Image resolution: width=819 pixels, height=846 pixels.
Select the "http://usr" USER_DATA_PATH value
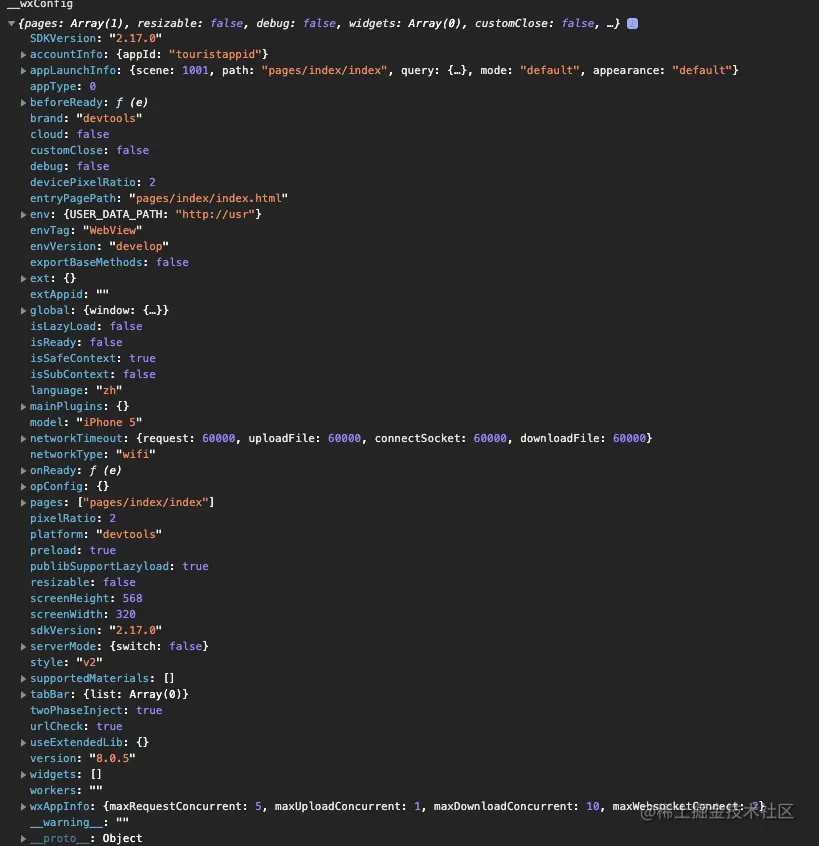click(215, 214)
